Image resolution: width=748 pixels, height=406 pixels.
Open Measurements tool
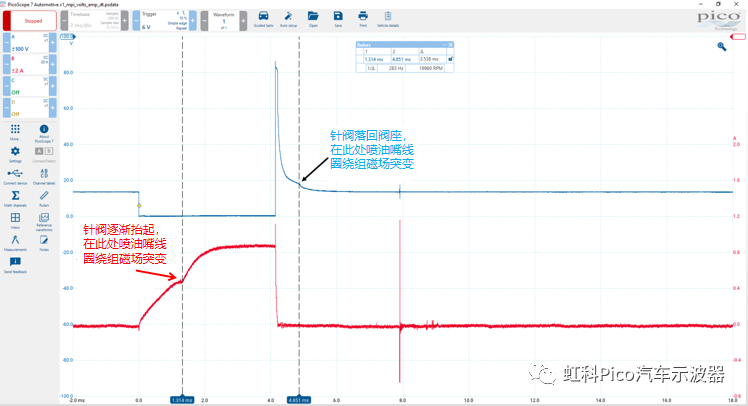[15, 242]
